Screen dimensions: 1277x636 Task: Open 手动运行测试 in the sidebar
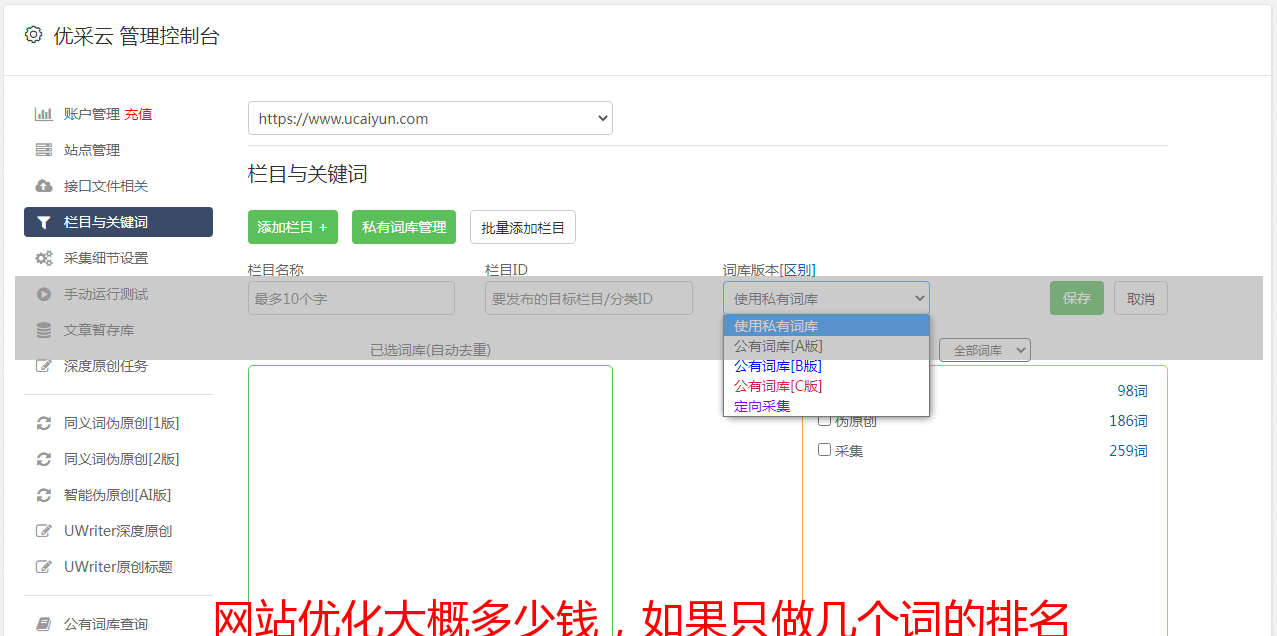click(106, 294)
